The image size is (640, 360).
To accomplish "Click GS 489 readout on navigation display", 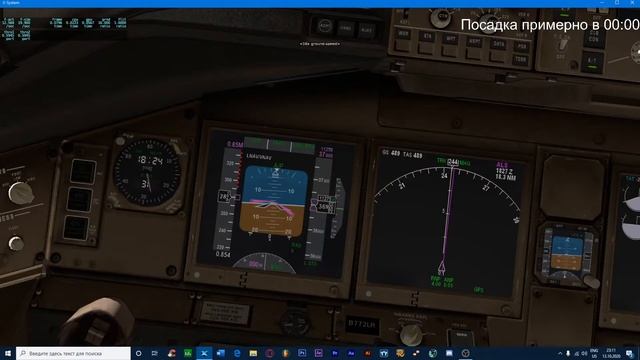I will tap(391, 153).
